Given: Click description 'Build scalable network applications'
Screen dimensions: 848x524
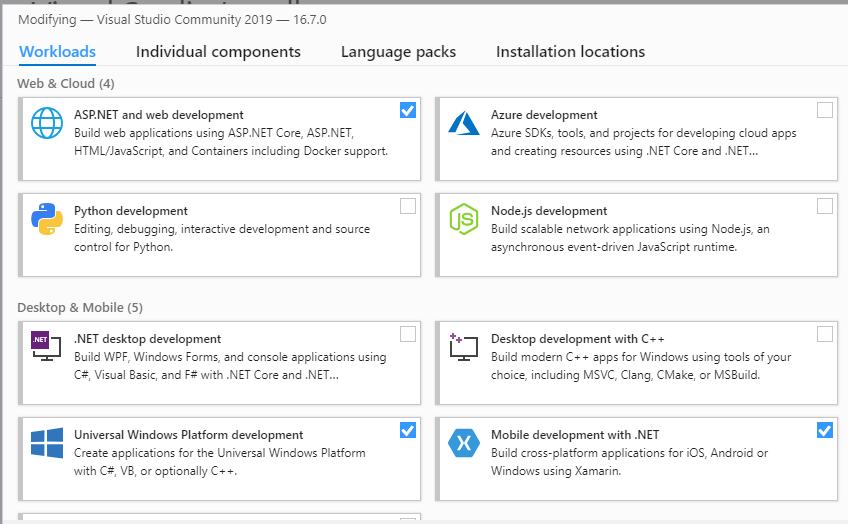Looking at the screenshot, I should coord(630,238).
